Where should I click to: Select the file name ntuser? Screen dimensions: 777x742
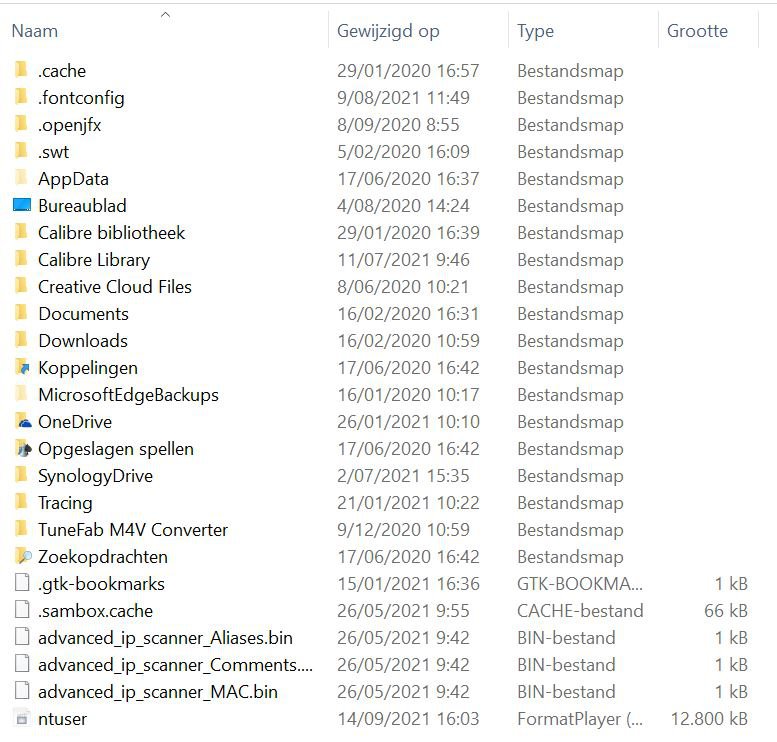(62, 719)
